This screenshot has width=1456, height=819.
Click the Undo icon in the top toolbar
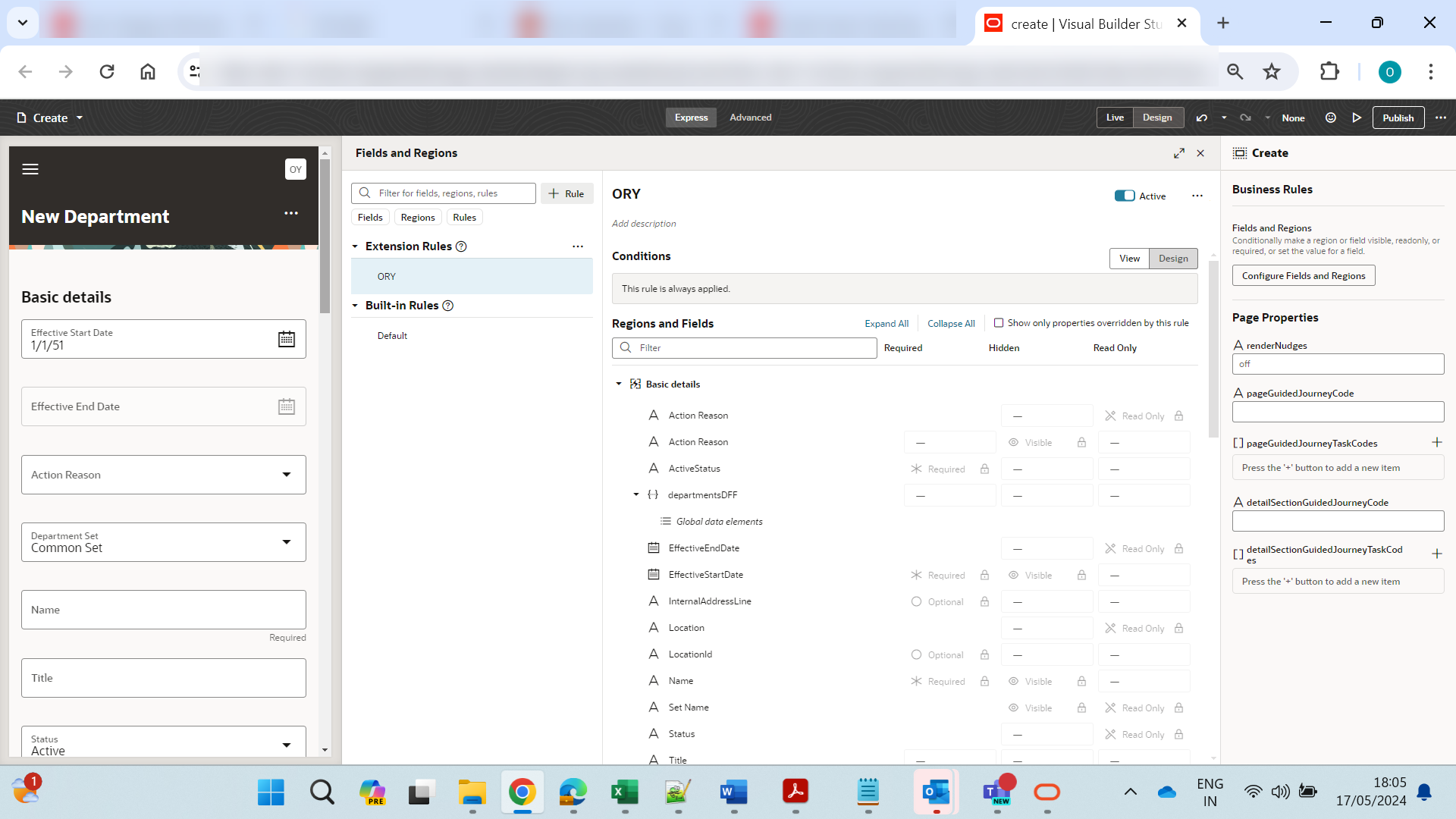click(x=1202, y=118)
